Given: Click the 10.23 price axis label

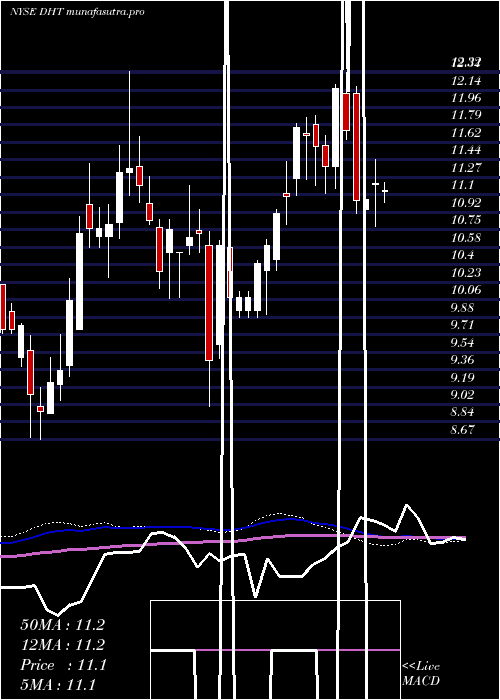Looking at the screenshot, I should coord(466,273).
